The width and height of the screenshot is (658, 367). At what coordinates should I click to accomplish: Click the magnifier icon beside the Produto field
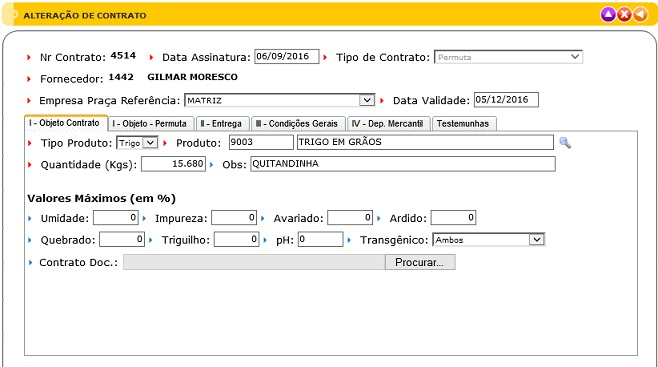pos(565,143)
